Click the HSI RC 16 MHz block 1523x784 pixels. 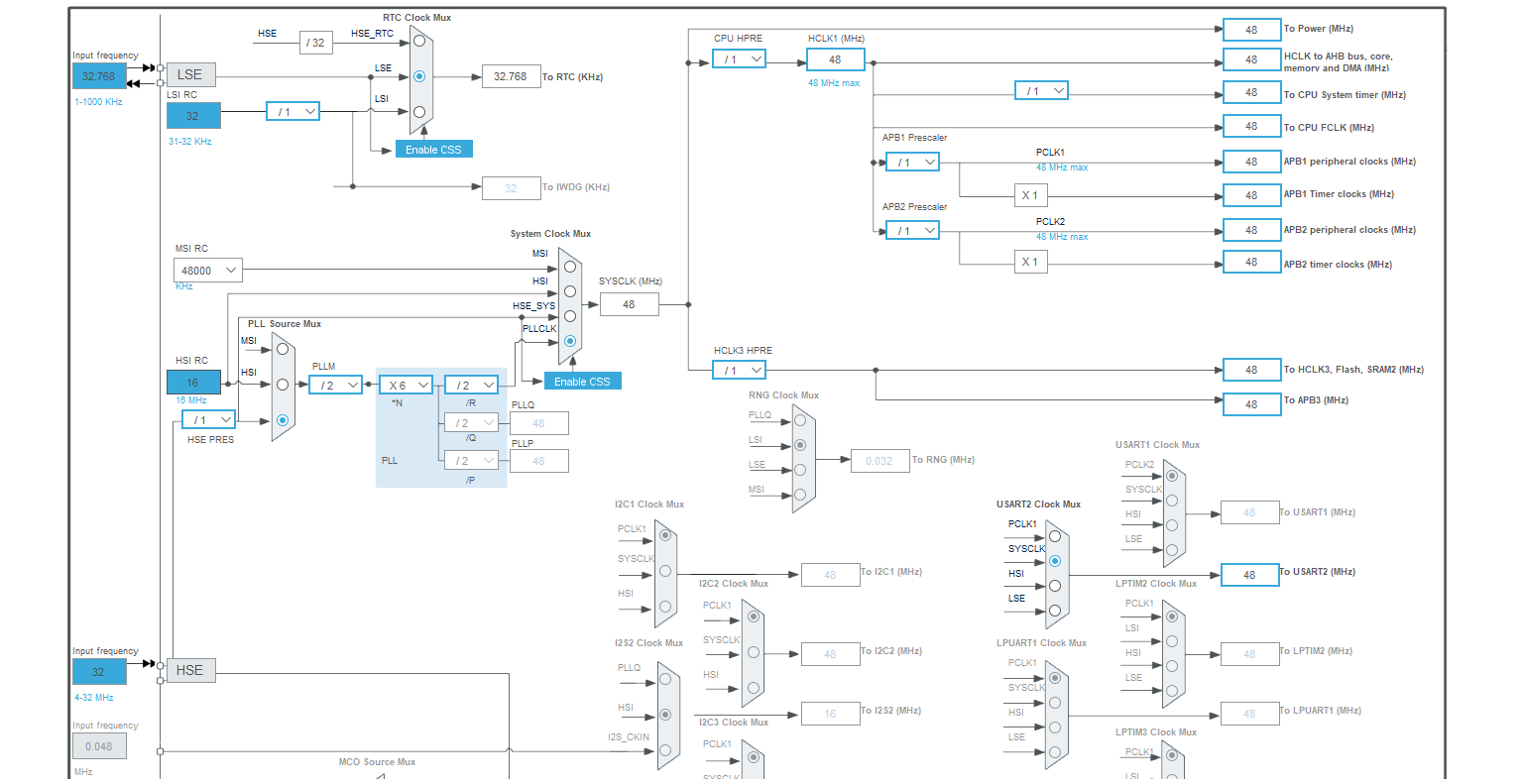[193, 383]
